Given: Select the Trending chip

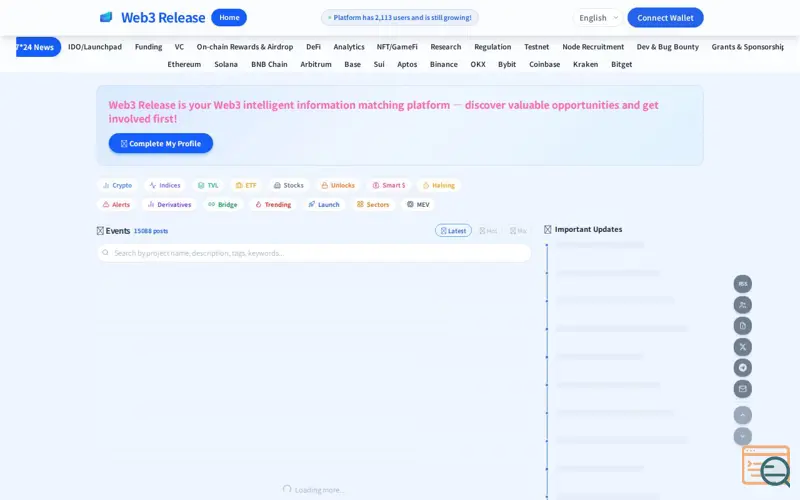Looking at the screenshot, I should pos(273,205).
